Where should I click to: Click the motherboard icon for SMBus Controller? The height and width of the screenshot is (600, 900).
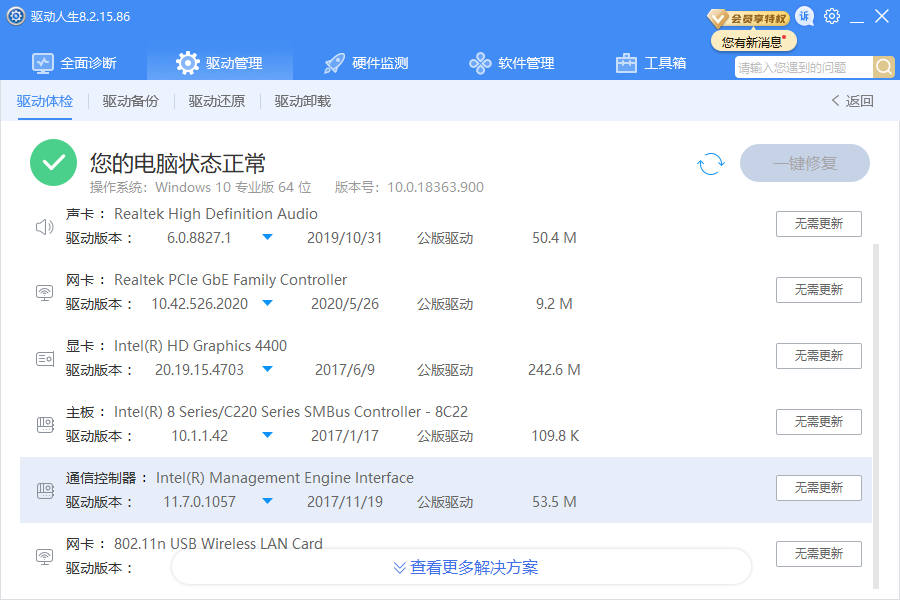click(45, 425)
